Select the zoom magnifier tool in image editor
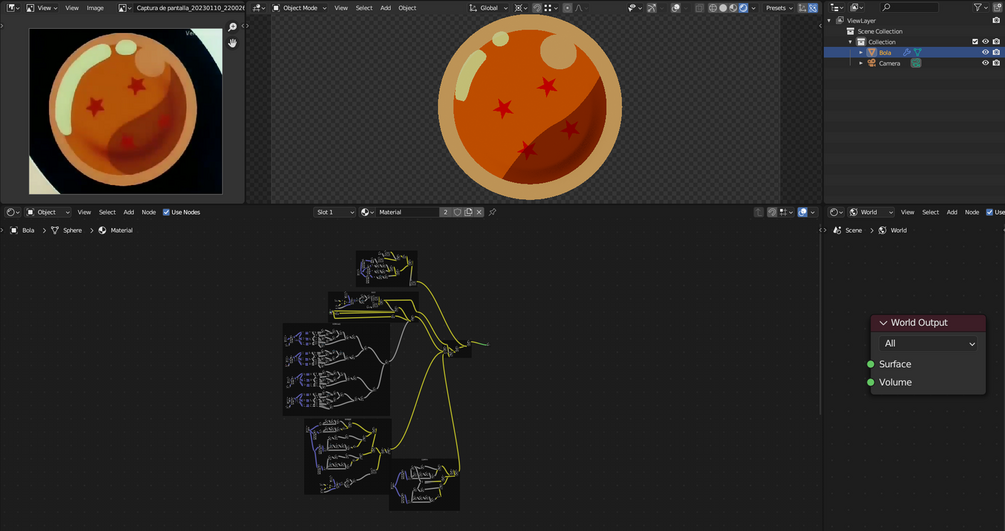 [232, 27]
